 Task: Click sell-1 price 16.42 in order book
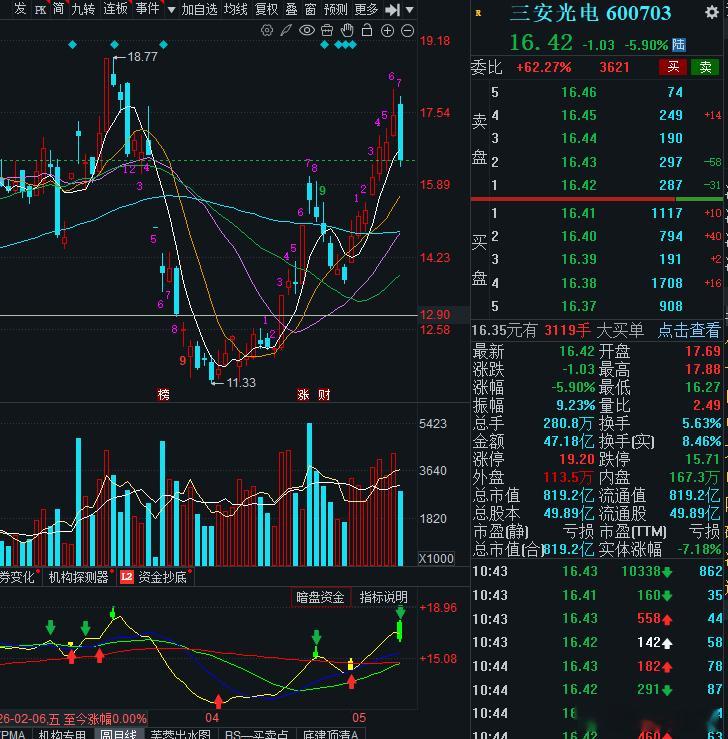click(x=579, y=185)
